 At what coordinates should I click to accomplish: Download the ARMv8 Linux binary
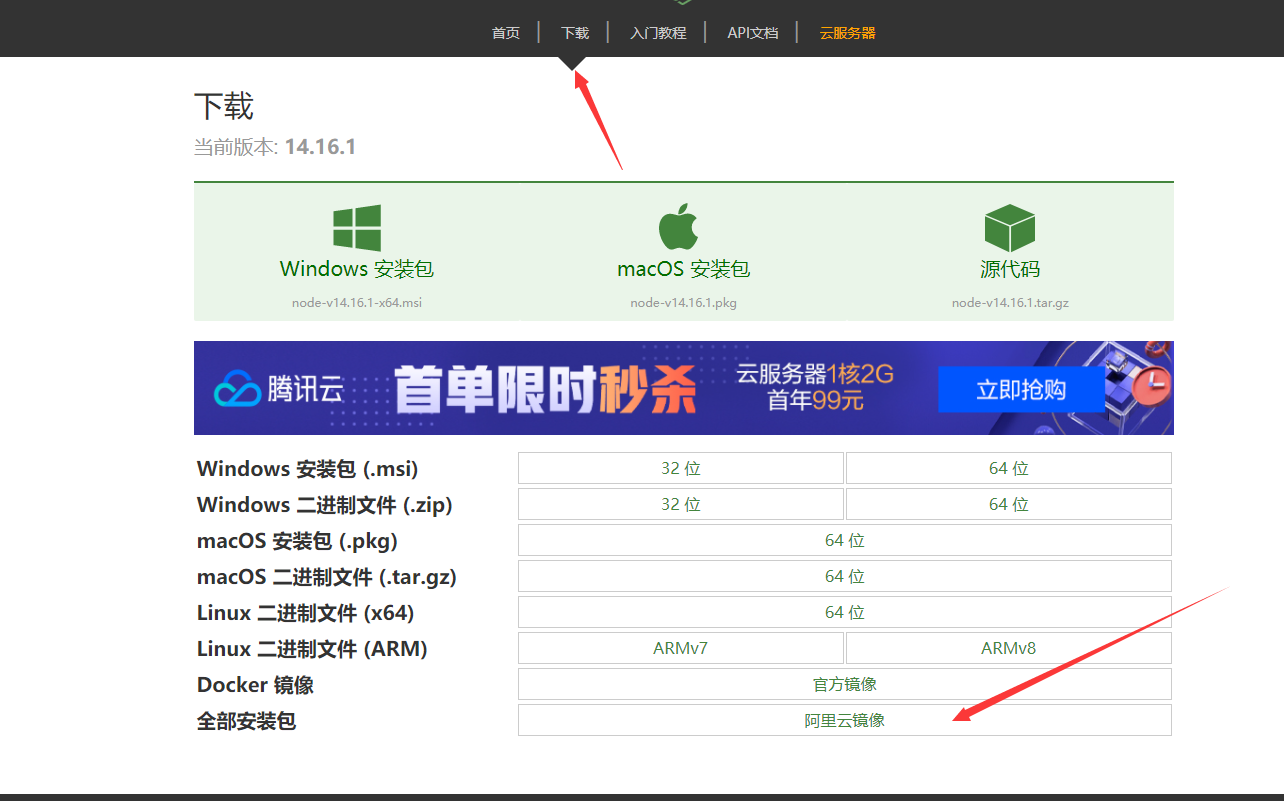1009,648
